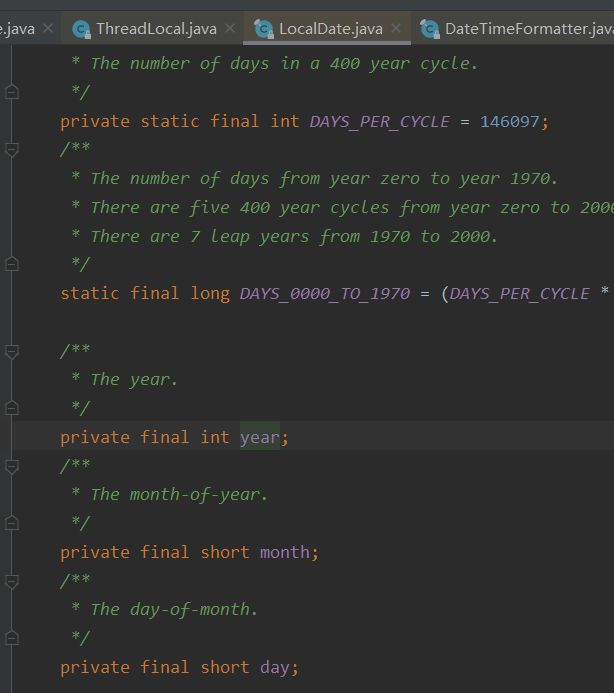Click the comment 'The day-of-month.'
The width and height of the screenshot is (614, 693).
174,610
